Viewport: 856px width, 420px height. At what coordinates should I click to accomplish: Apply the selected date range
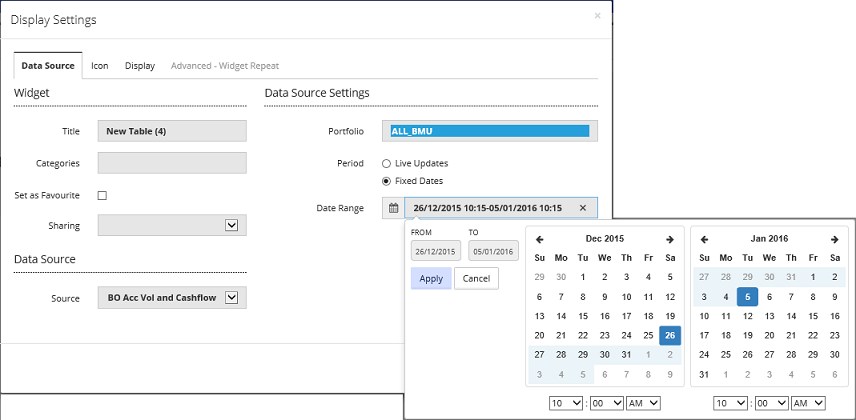coord(431,279)
